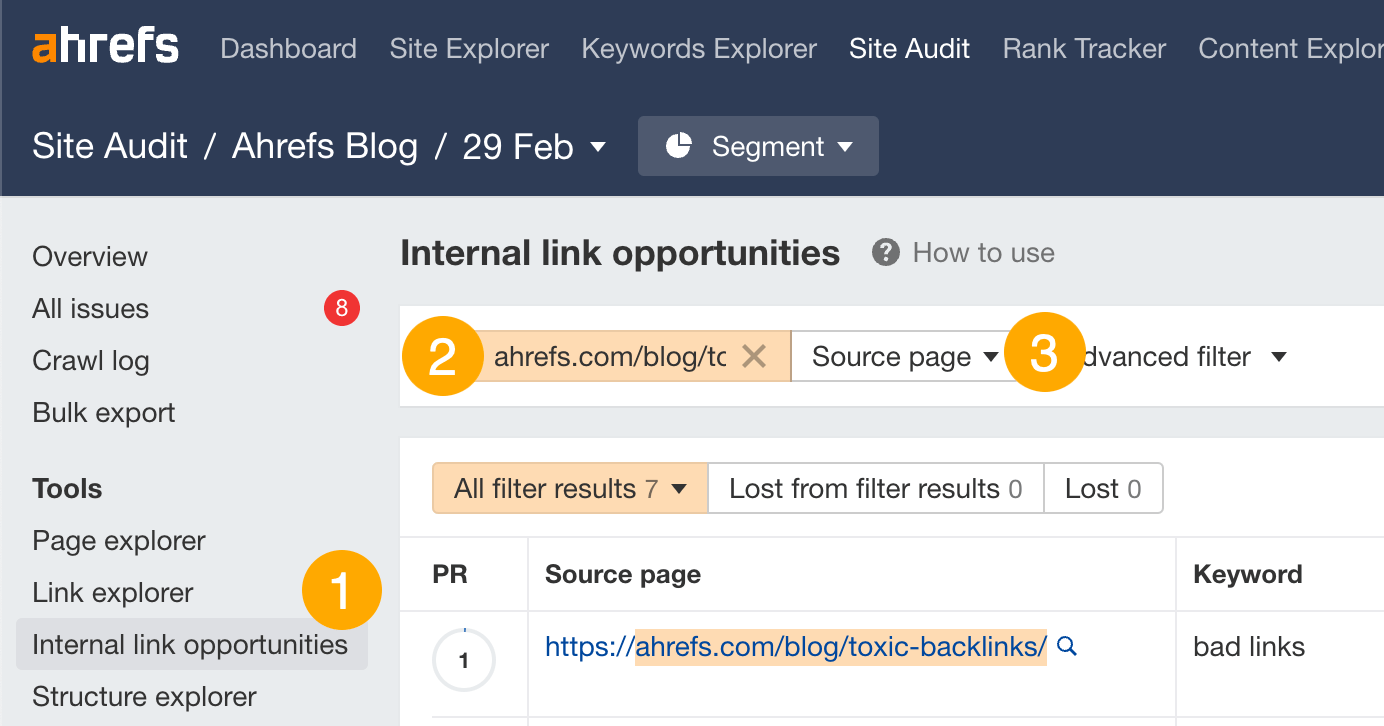Open the toxic-backlinks blog post link
Image resolution: width=1384 pixels, height=726 pixels.
tap(796, 647)
